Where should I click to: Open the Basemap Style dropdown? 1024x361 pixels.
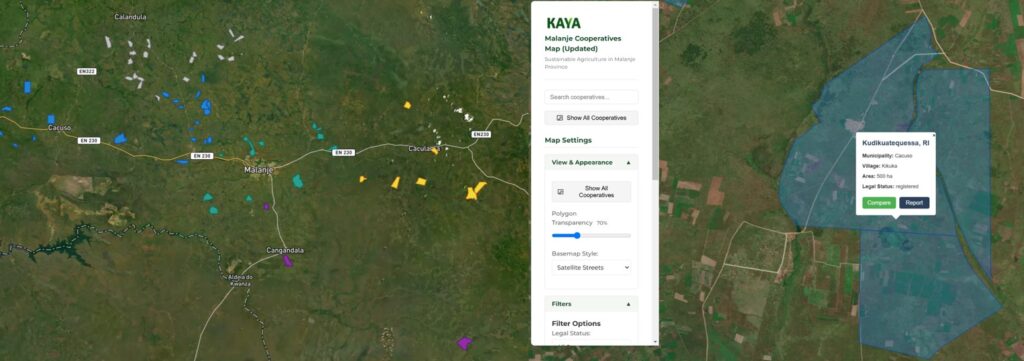[591, 268]
